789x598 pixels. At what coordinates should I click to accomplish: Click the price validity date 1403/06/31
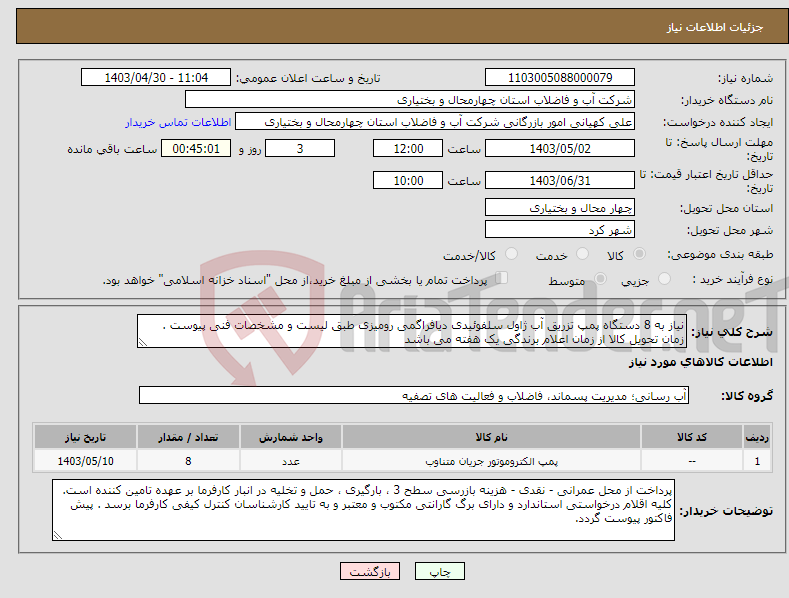click(x=560, y=180)
